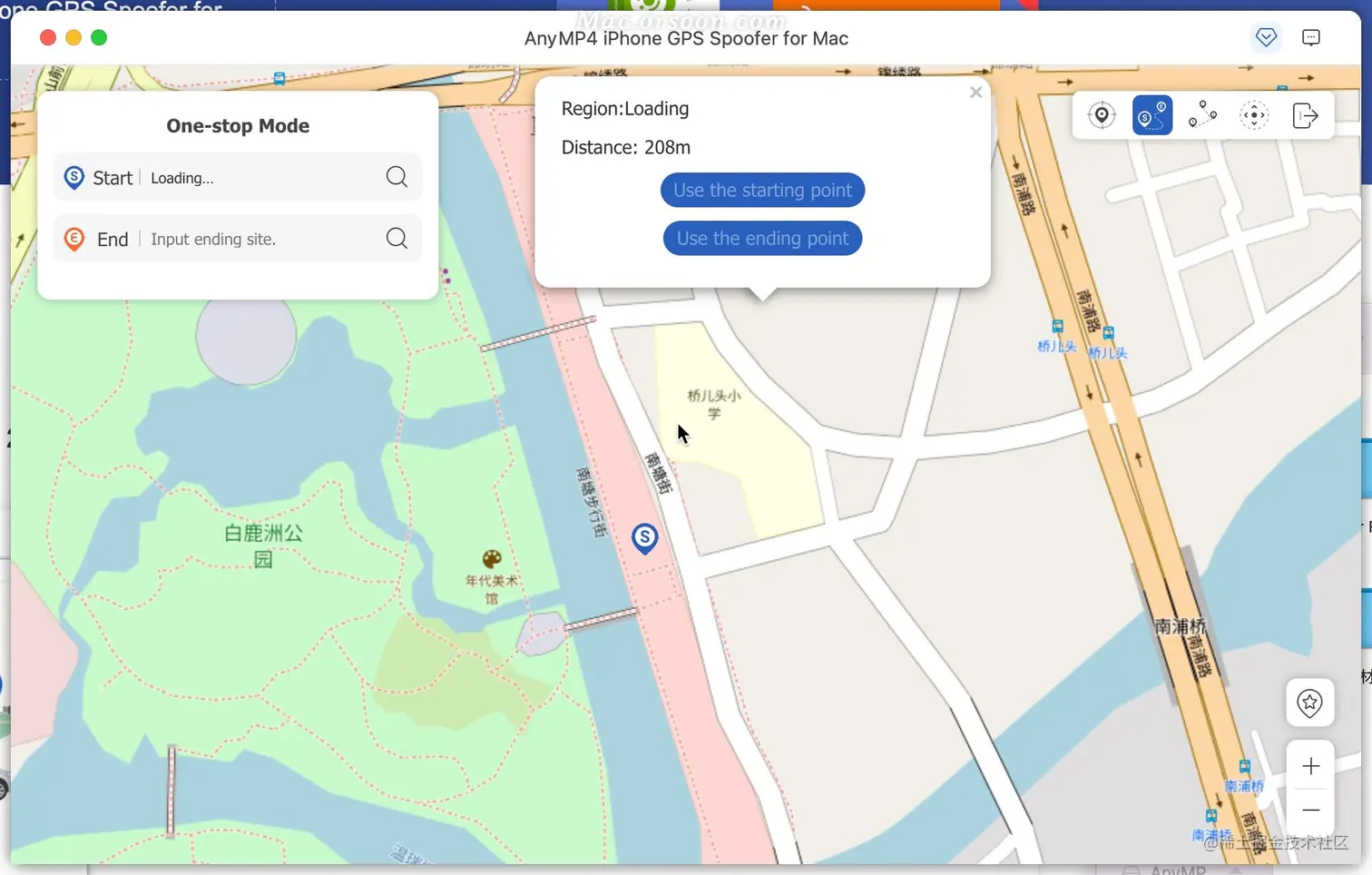This screenshot has width=1372, height=875.
Task: Click the 桥儿头小学 school label
Action: 714,404
